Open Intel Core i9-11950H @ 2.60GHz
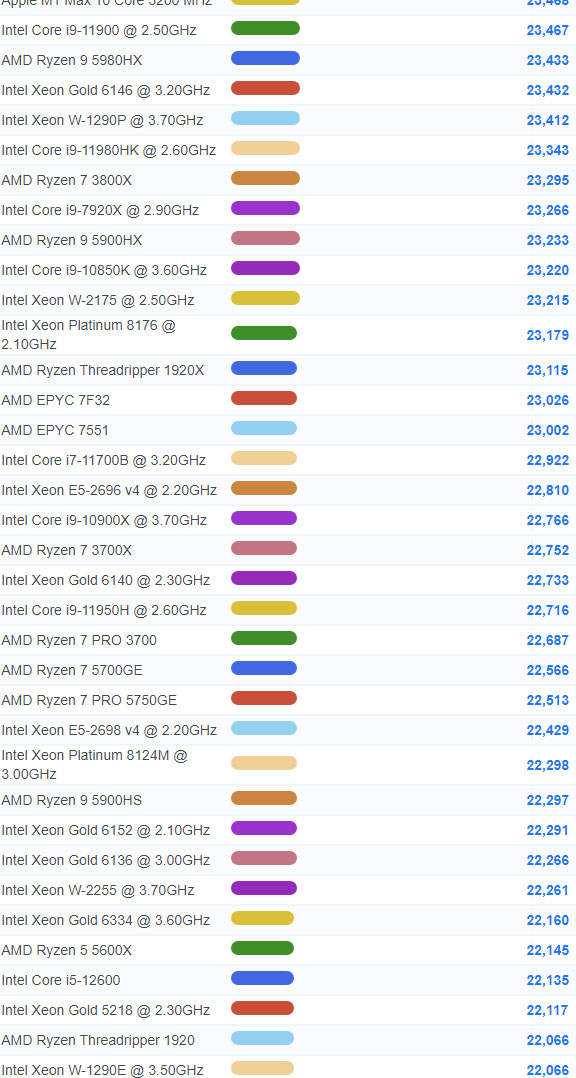 point(104,610)
